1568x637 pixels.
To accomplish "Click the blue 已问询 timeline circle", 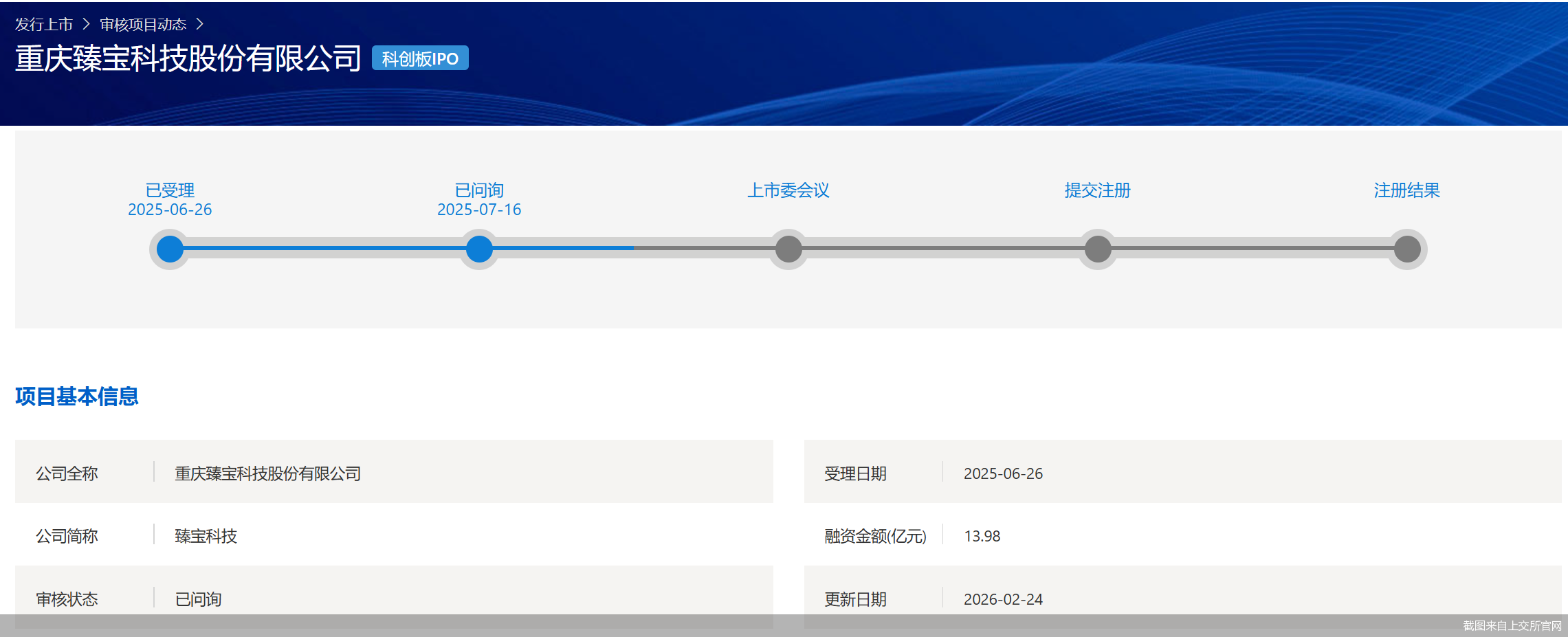I will pyautogui.click(x=479, y=249).
